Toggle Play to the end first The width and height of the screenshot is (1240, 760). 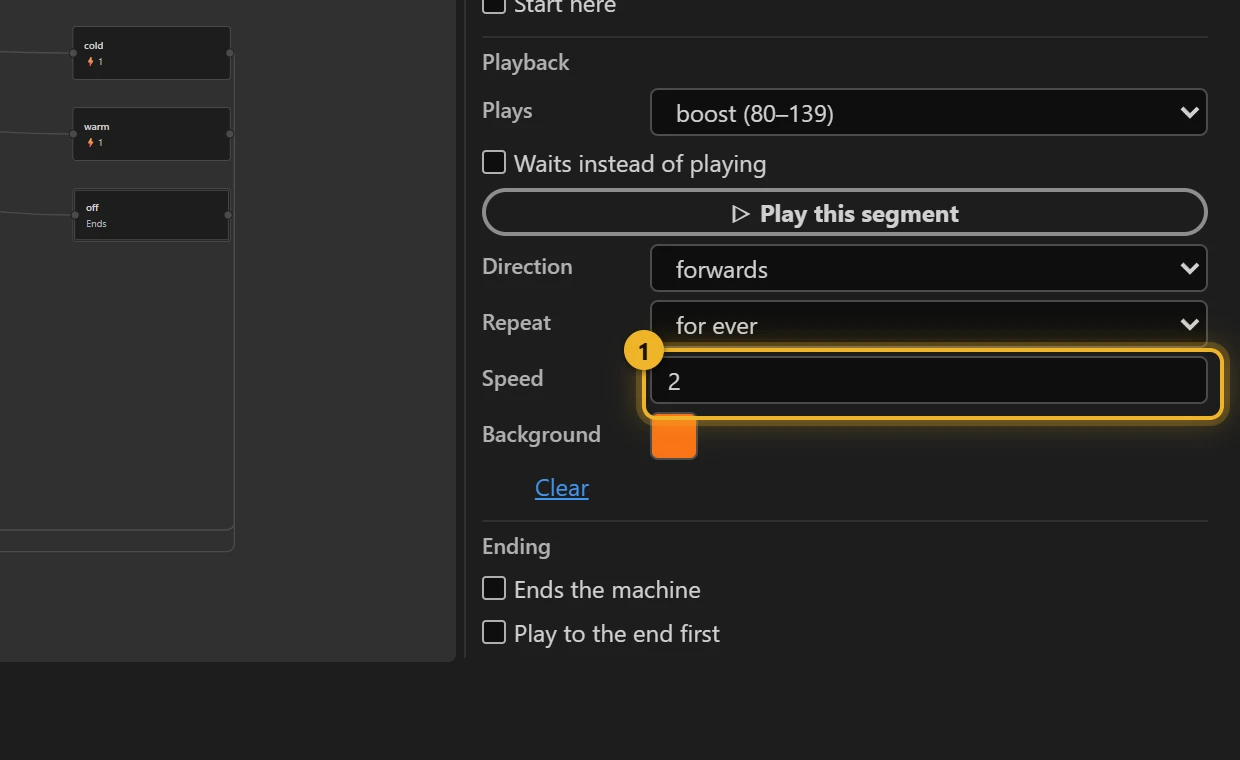pyautogui.click(x=494, y=632)
